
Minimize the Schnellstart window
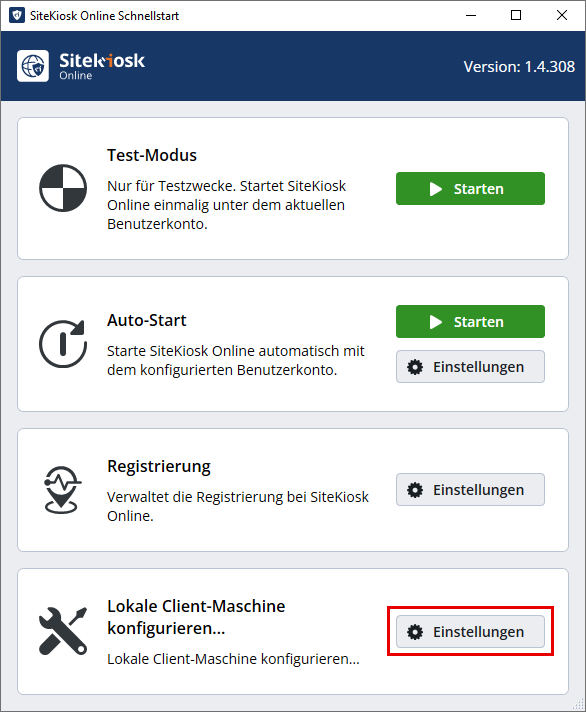click(x=471, y=15)
